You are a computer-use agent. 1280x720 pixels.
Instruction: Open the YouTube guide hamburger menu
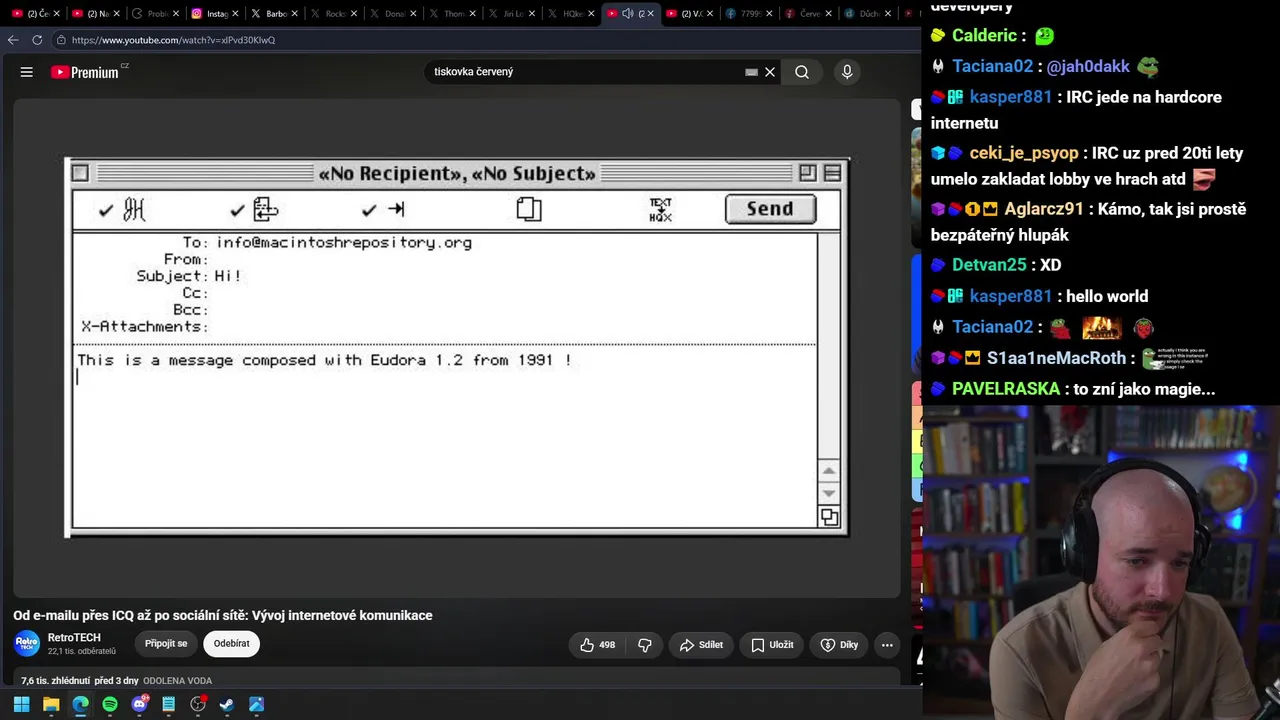(27, 72)
